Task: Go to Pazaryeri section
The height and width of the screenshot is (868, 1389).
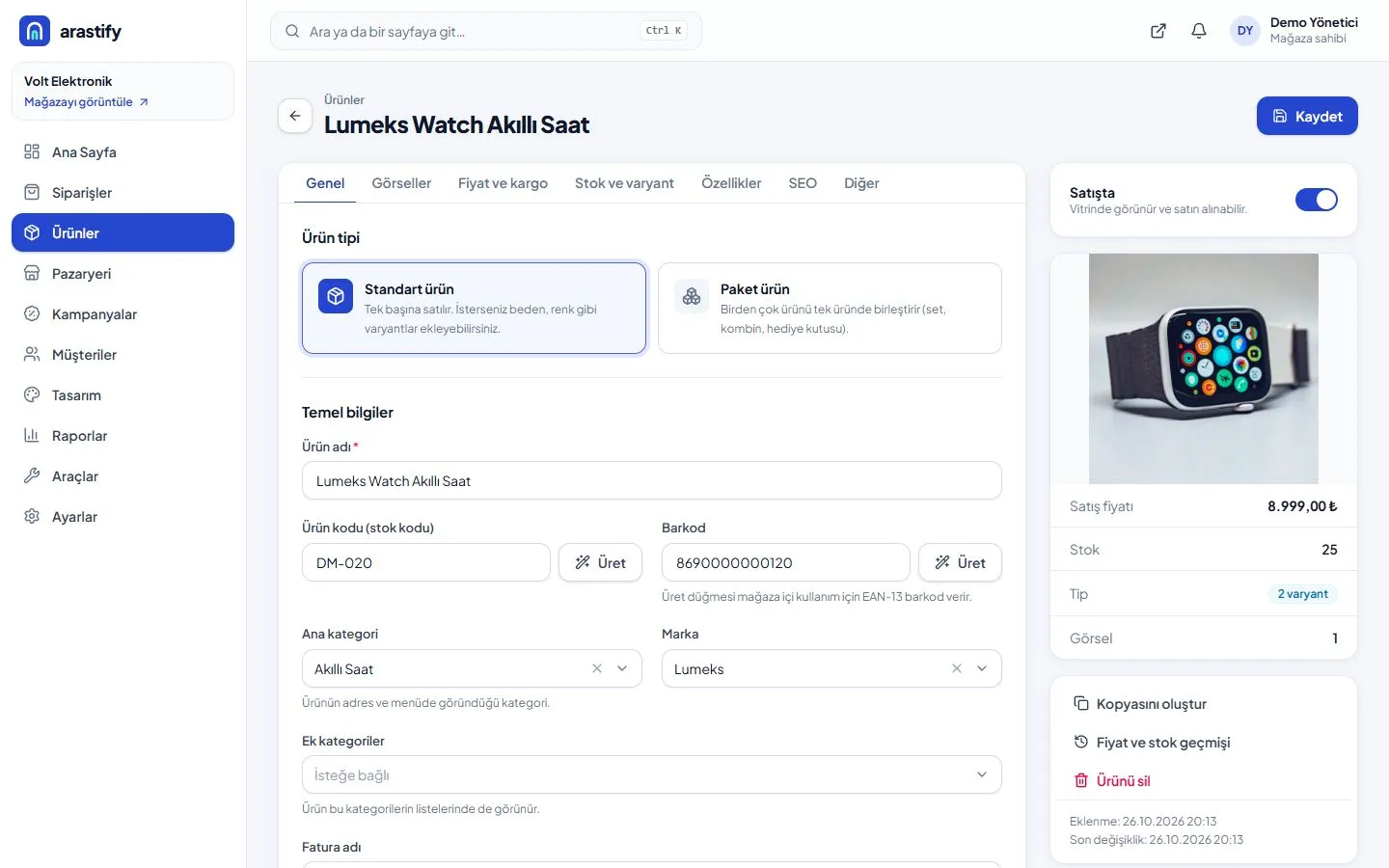Action: coord(123,274)
